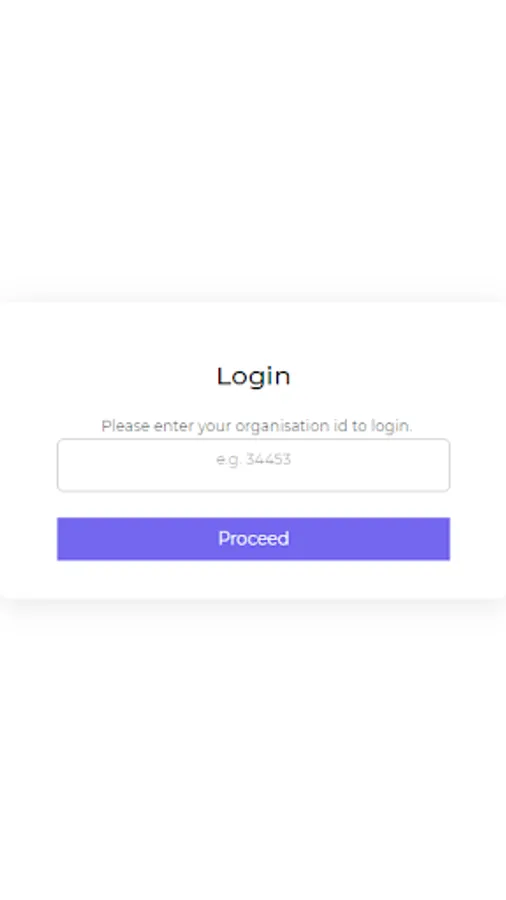The image size is (506, 900).
Task: Select the Login heading text
Action: pos(253,377)
